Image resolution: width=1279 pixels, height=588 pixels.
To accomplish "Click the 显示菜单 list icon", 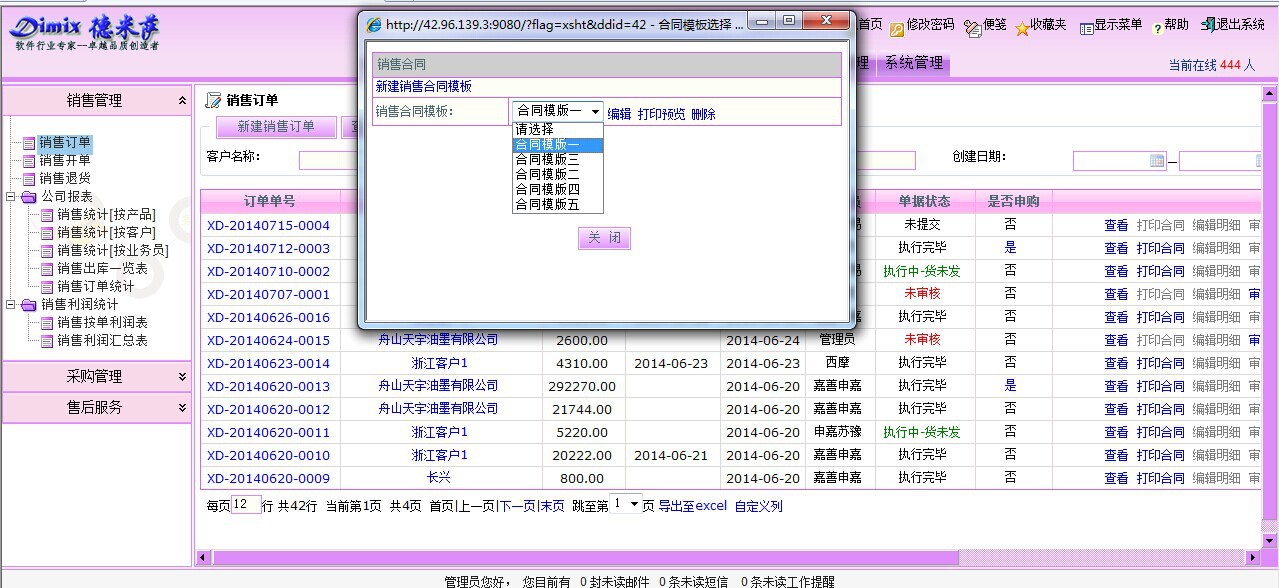I will [x=1086, y=29].
